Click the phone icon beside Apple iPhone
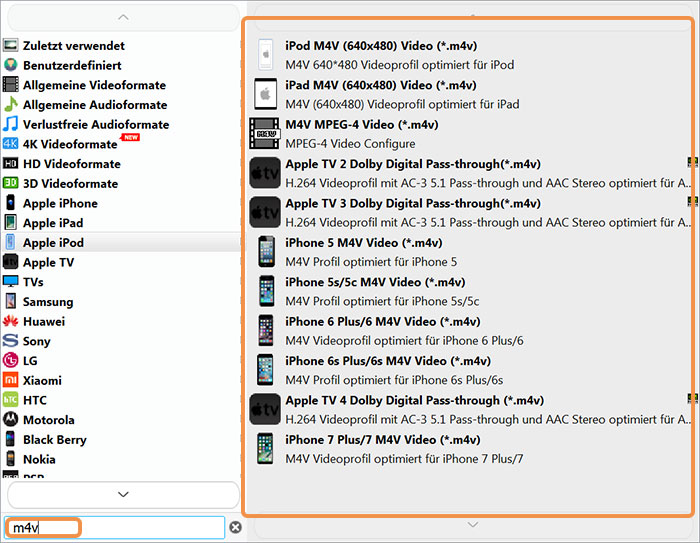700x543 pixels. [11, 202]
